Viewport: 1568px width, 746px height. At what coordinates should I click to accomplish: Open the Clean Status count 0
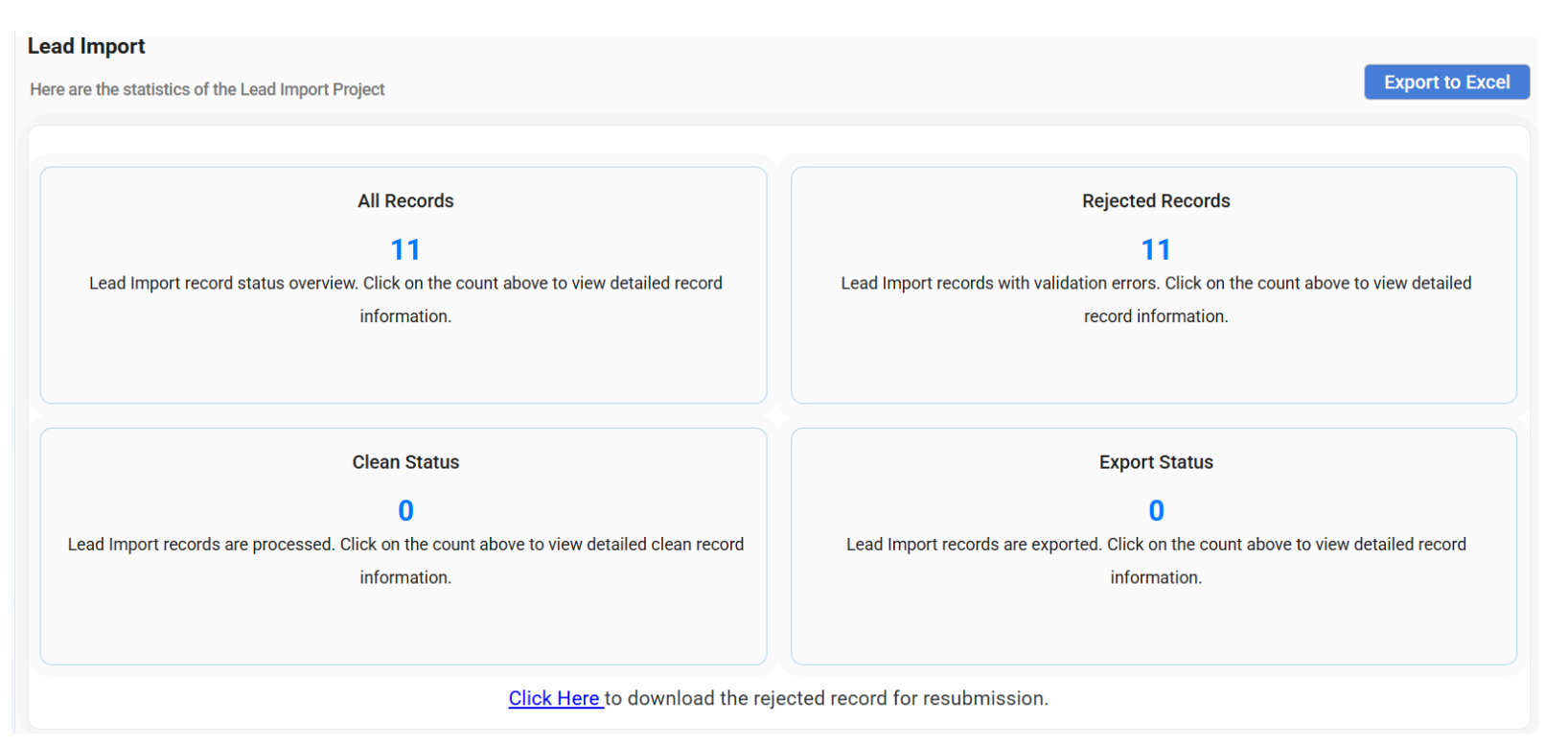pos(405,511)
